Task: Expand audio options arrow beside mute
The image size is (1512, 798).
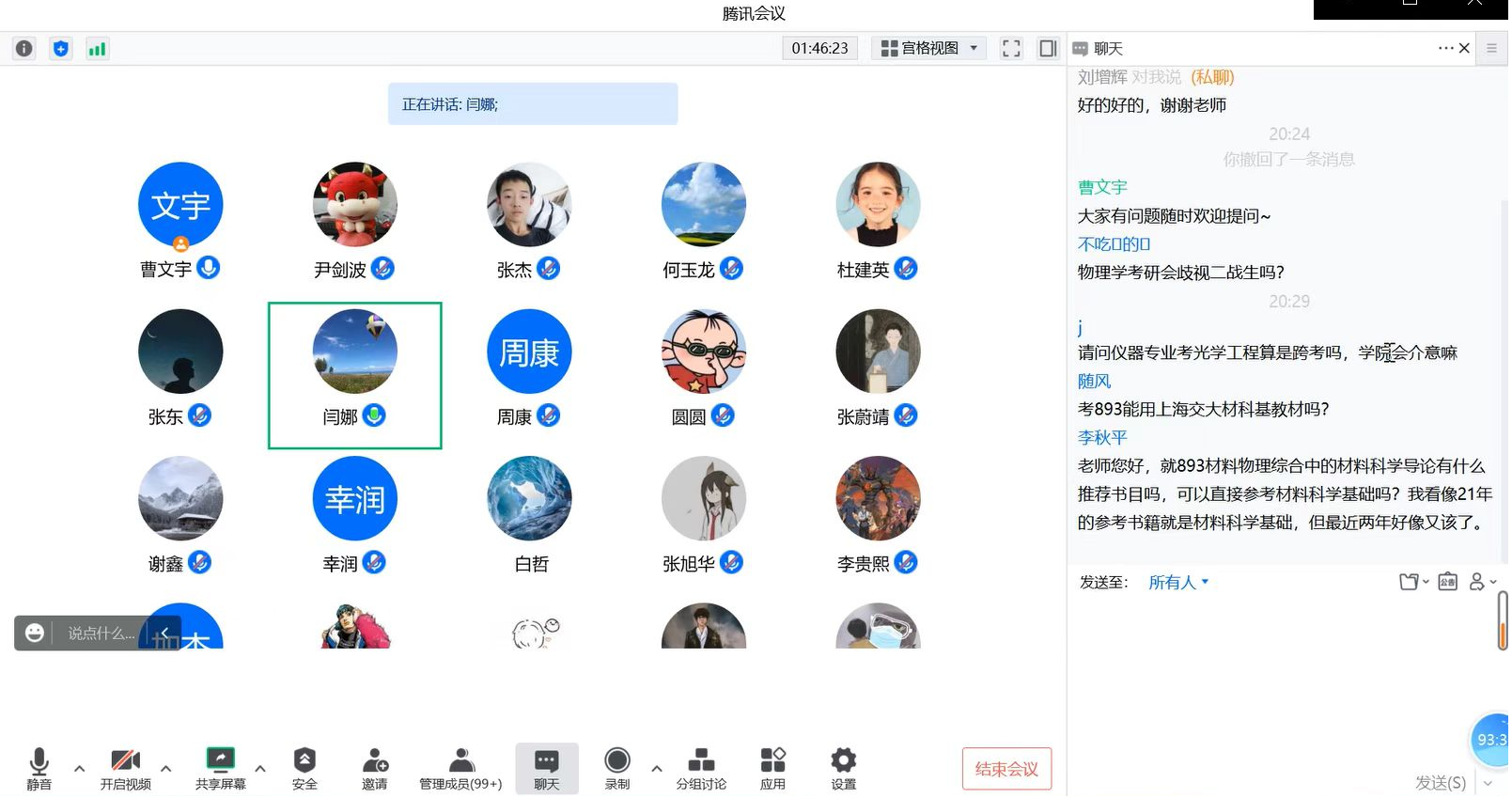Action: coord(80,769)
